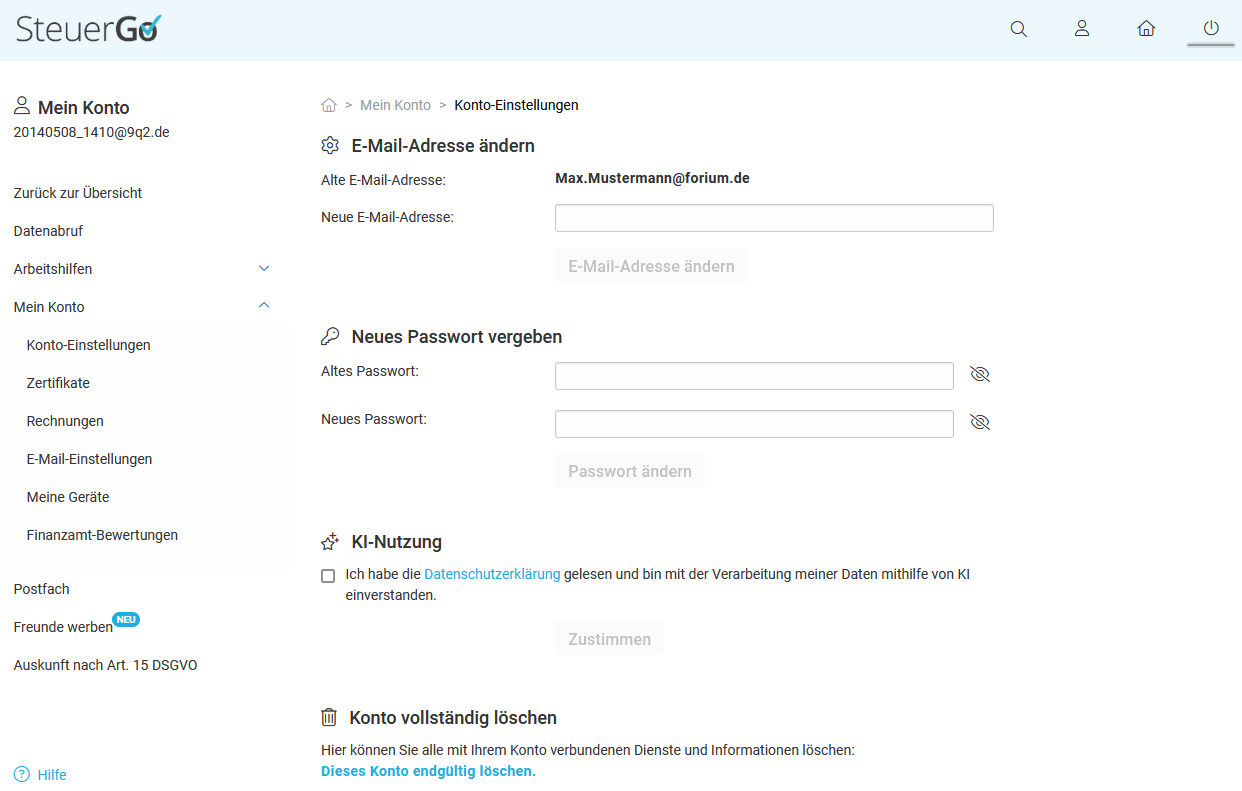This screenshot has height=791, width=1242.
Task: Click the home icon in top bar
Action: (x=1146, y=29)
